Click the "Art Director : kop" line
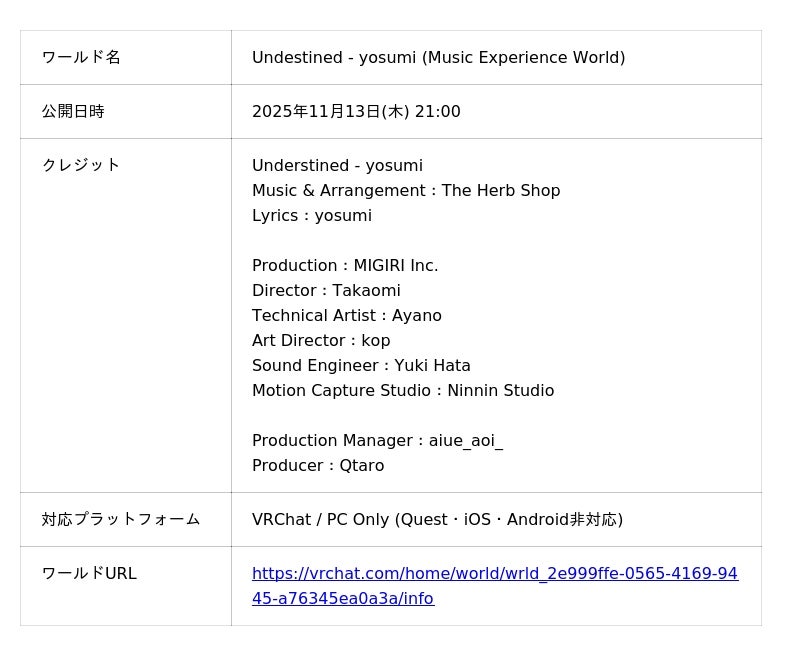This screenshot has width=800, height=656. tap(321, 340)
